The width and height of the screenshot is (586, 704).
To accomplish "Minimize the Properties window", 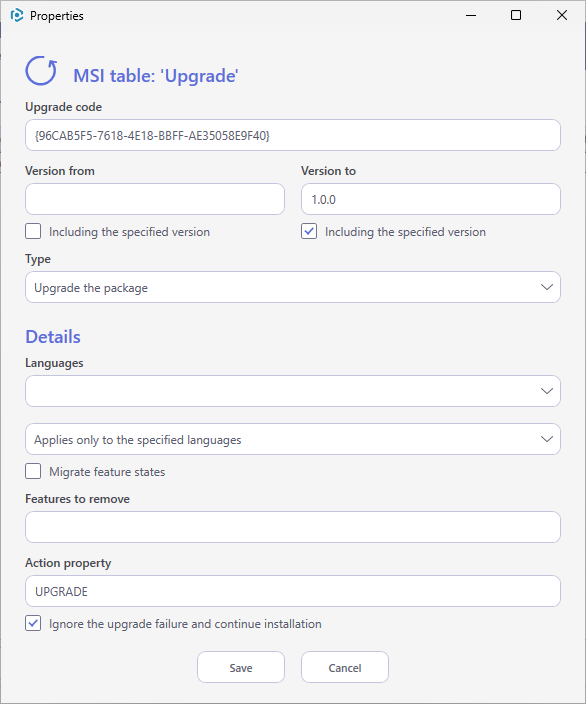I will [x=471, y=16].
